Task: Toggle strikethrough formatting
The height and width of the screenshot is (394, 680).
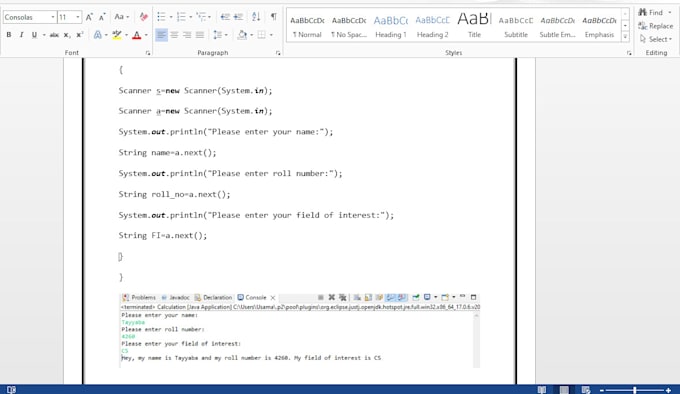Action: (x=54, y=35)
